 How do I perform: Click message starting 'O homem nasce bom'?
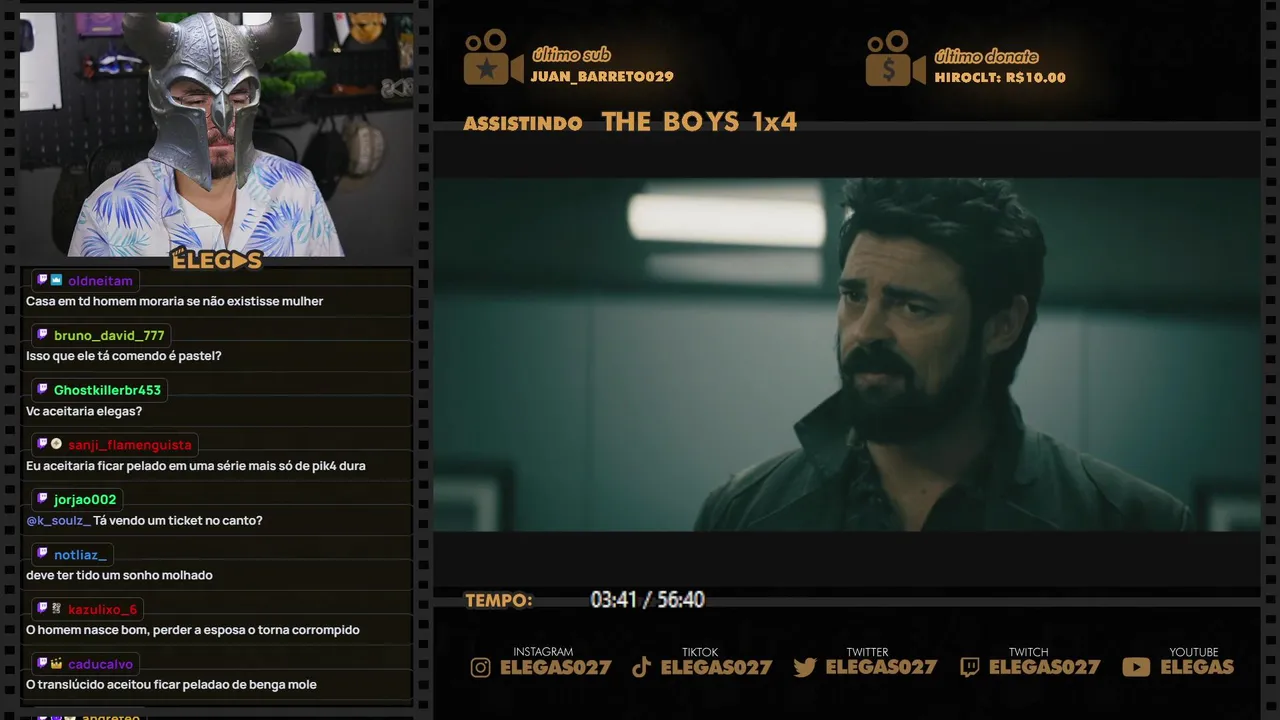193,630
